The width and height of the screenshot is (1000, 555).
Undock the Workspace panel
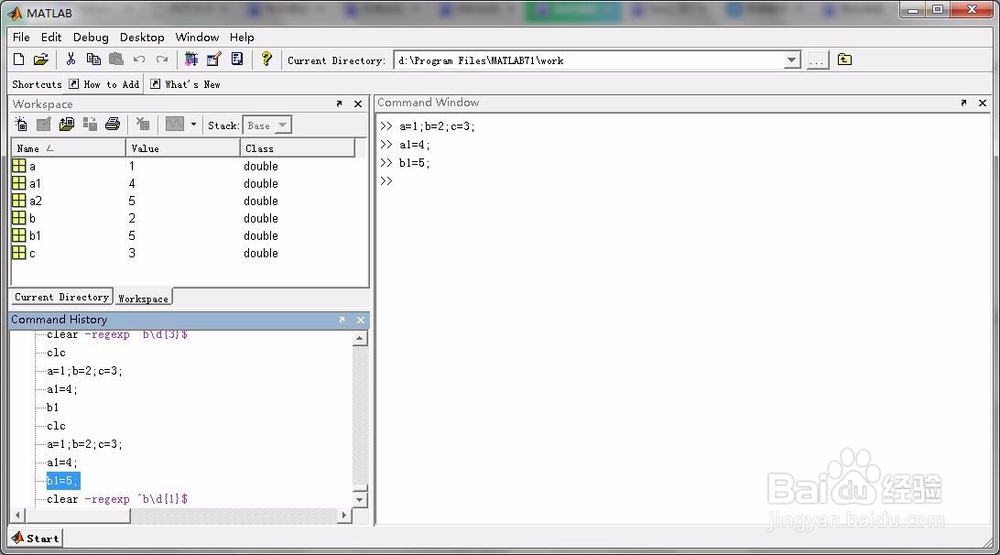(x=339, y=104)
